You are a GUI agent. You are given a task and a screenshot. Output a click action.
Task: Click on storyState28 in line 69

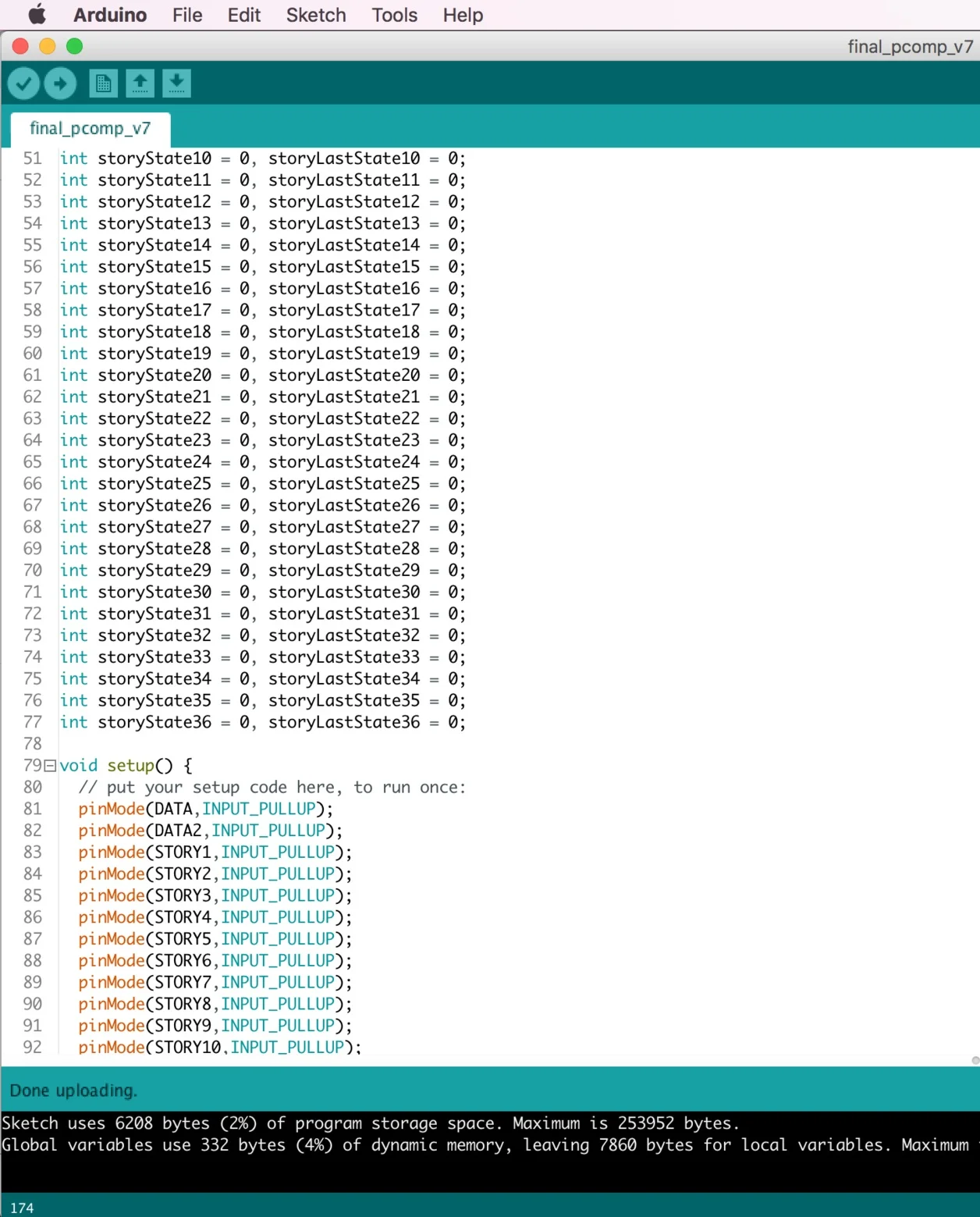coord(154,549)
